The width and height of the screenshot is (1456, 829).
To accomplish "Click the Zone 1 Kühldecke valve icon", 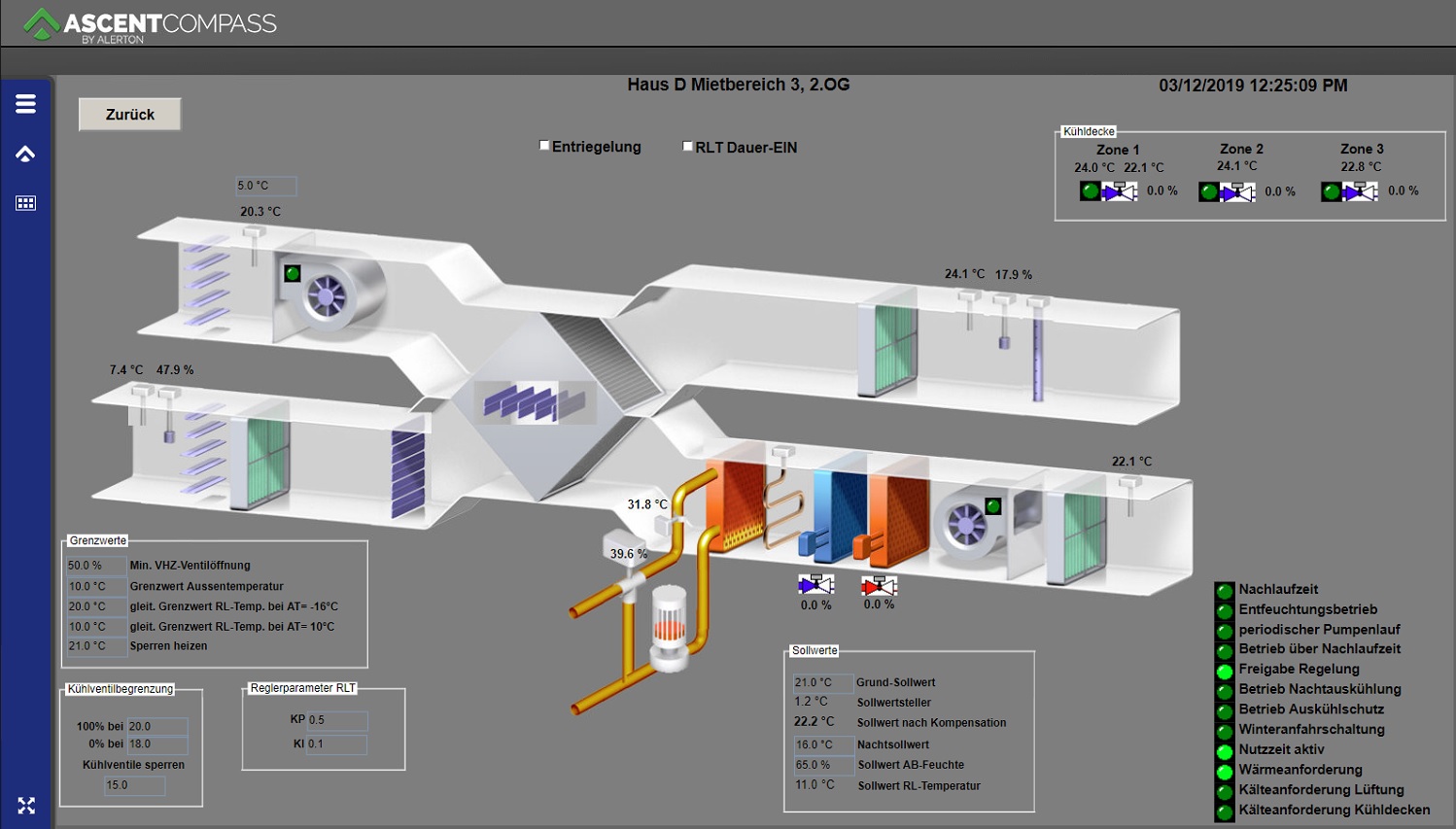I will click(1119, 191).
